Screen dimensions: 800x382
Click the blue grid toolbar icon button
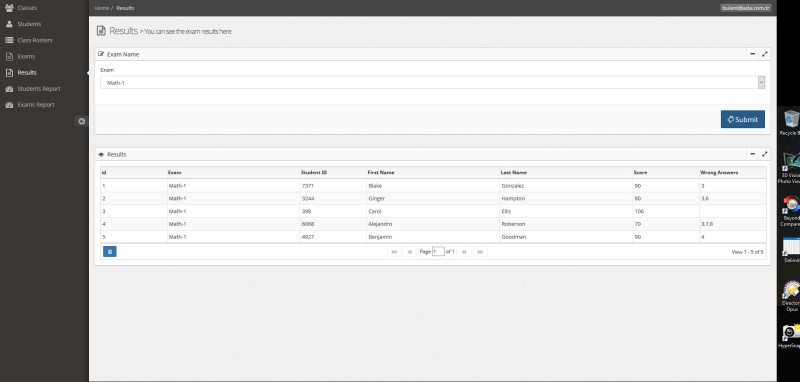pos(110,251)
